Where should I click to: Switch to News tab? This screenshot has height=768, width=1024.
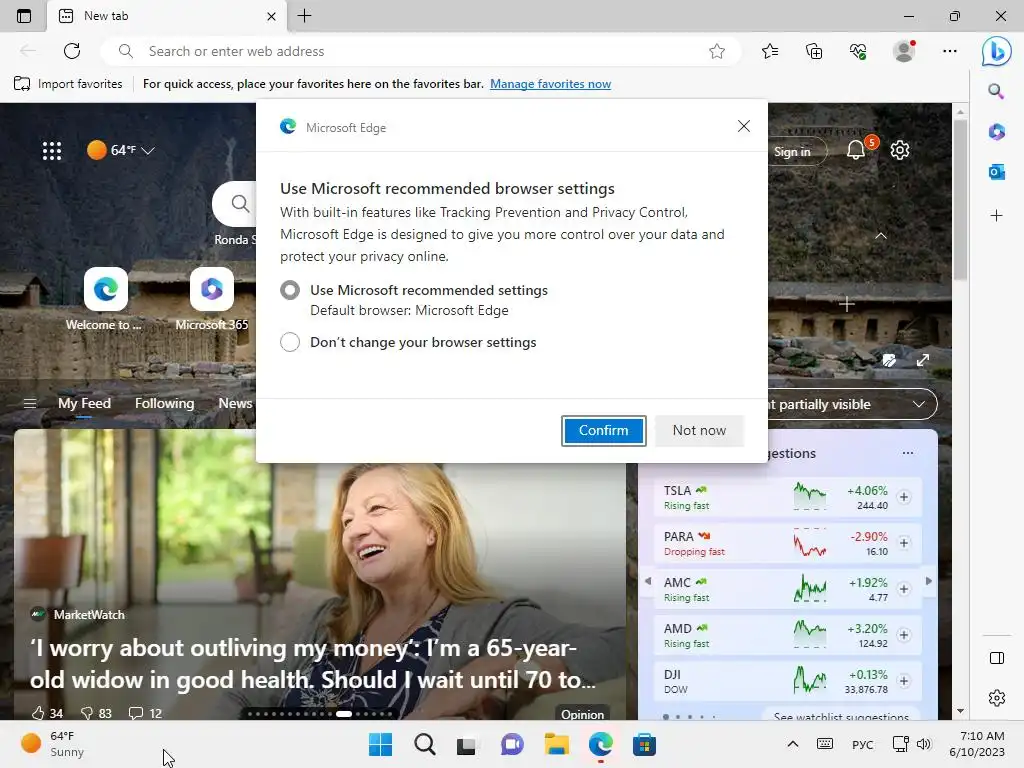pyautogui.click(x=235, y=404)
